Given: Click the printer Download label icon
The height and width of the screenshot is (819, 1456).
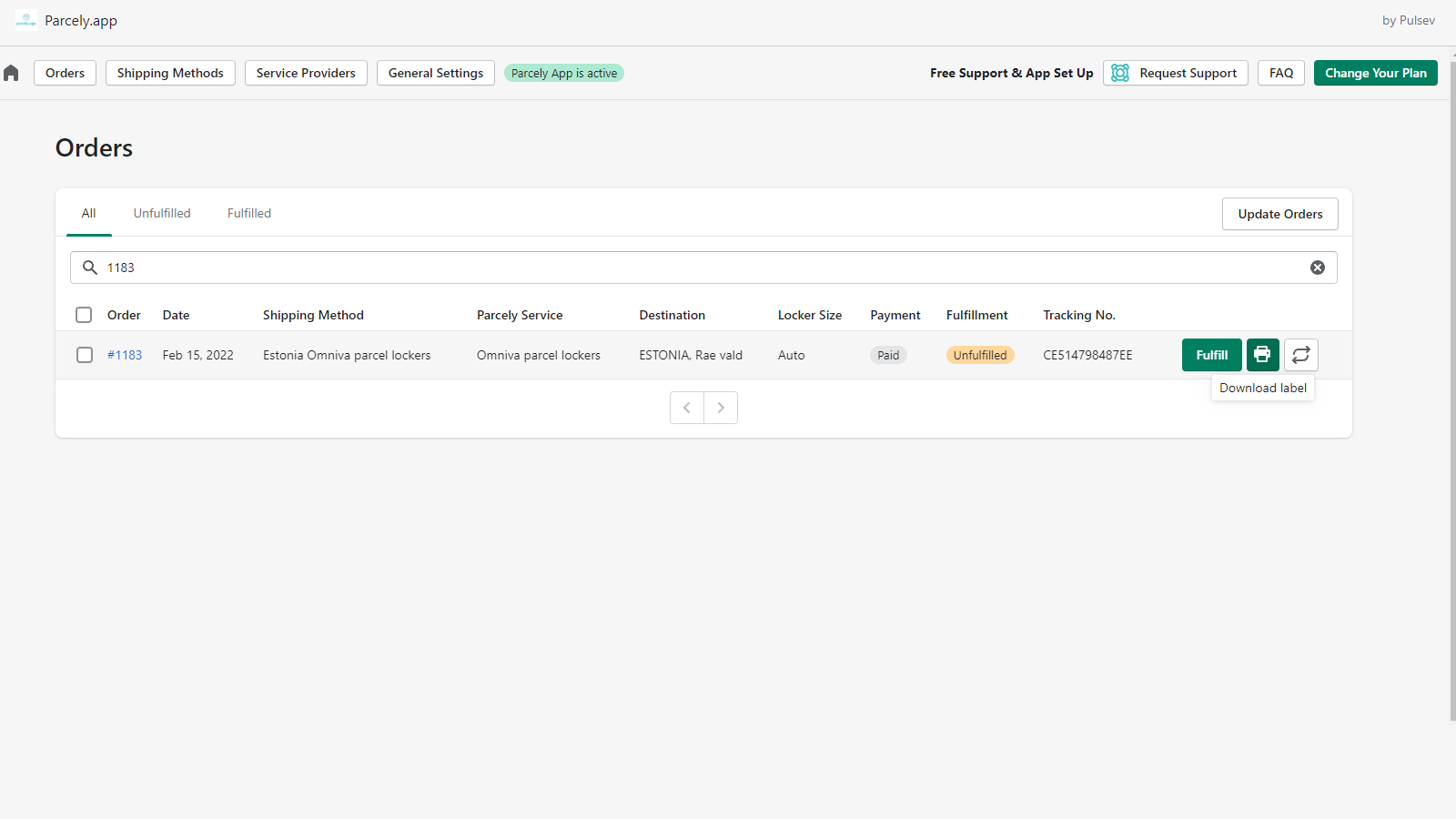Looking at the screenshot, I should pos(1262,355).
